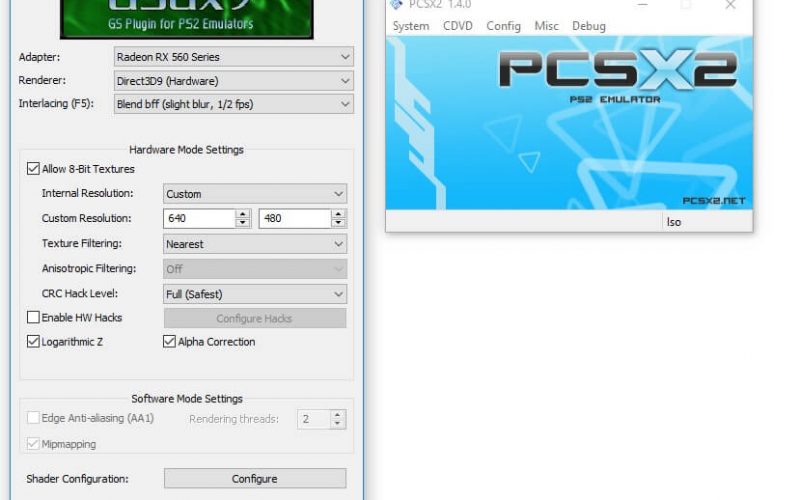Decrease custom resolution width with down arrow
Screen dimensions: 800x500
243,223
